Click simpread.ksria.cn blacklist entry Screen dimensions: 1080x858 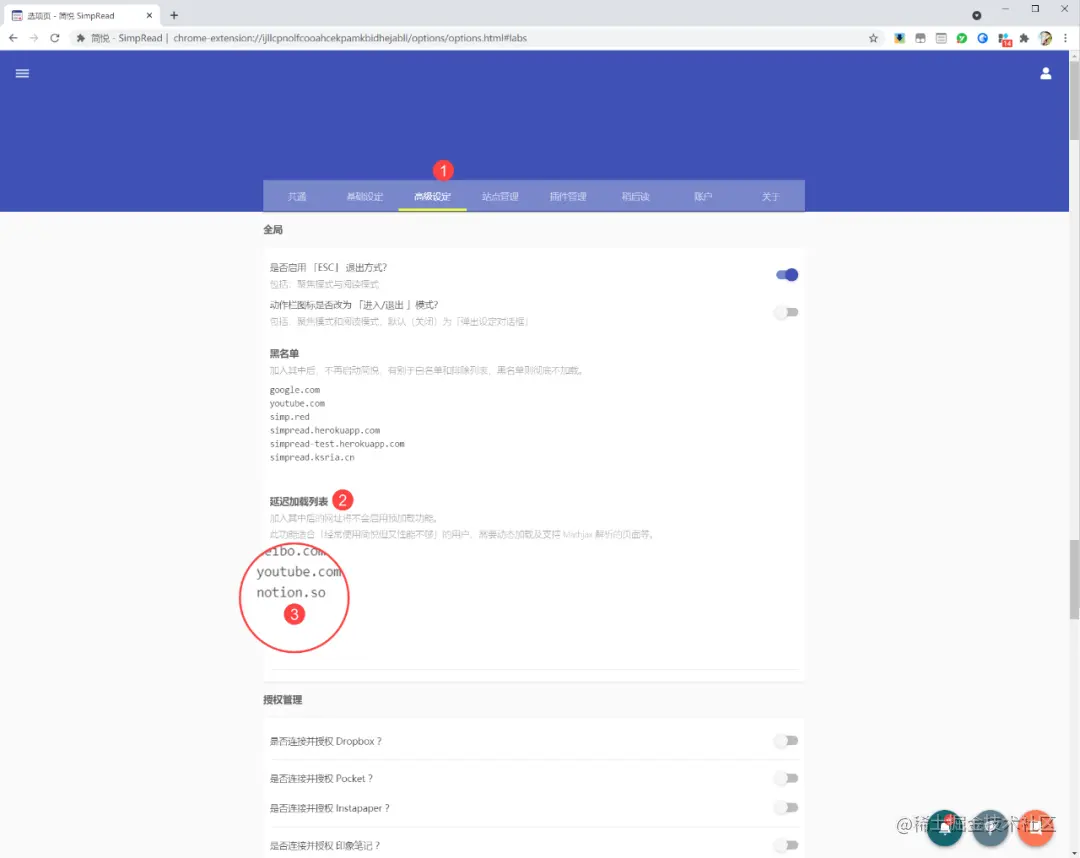[x=312, y=457]
